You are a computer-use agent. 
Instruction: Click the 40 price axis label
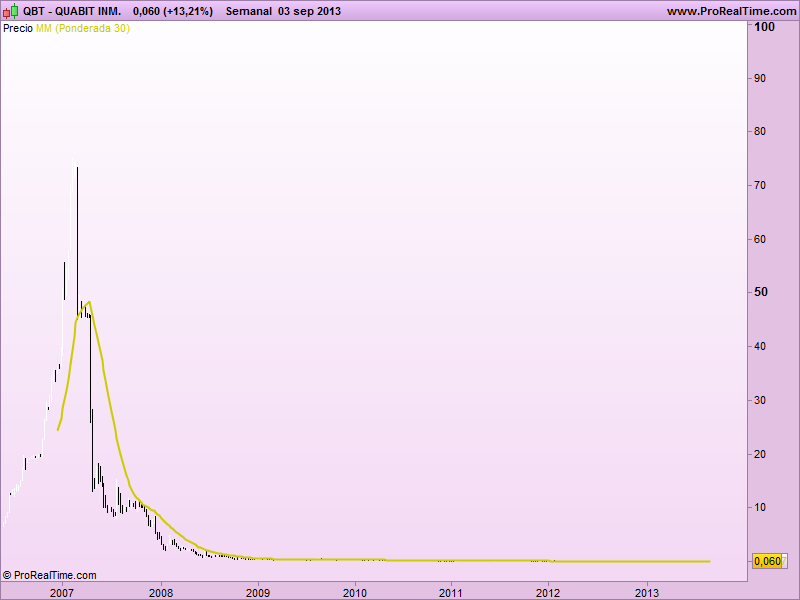point(760,346)
